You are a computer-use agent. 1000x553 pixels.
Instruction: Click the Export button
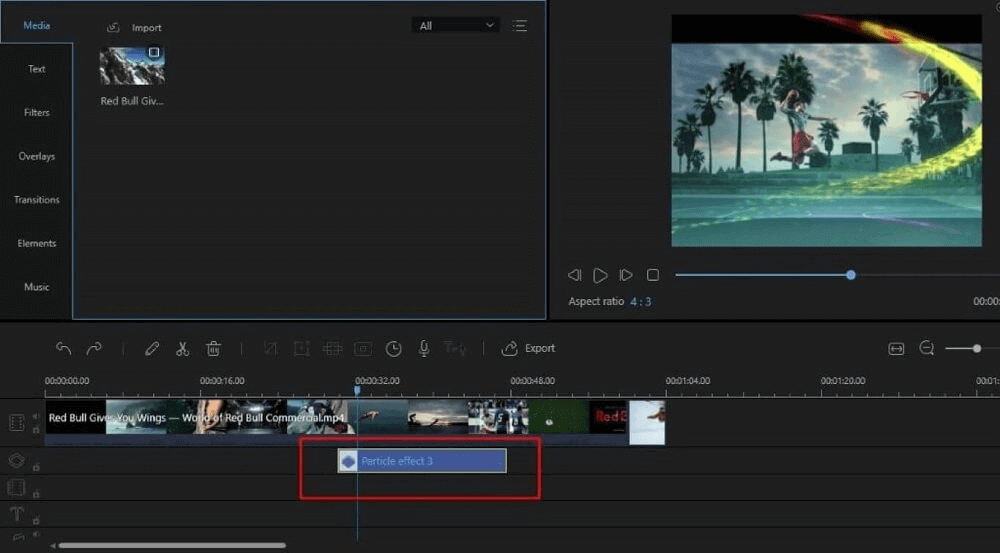pos(529,348)
